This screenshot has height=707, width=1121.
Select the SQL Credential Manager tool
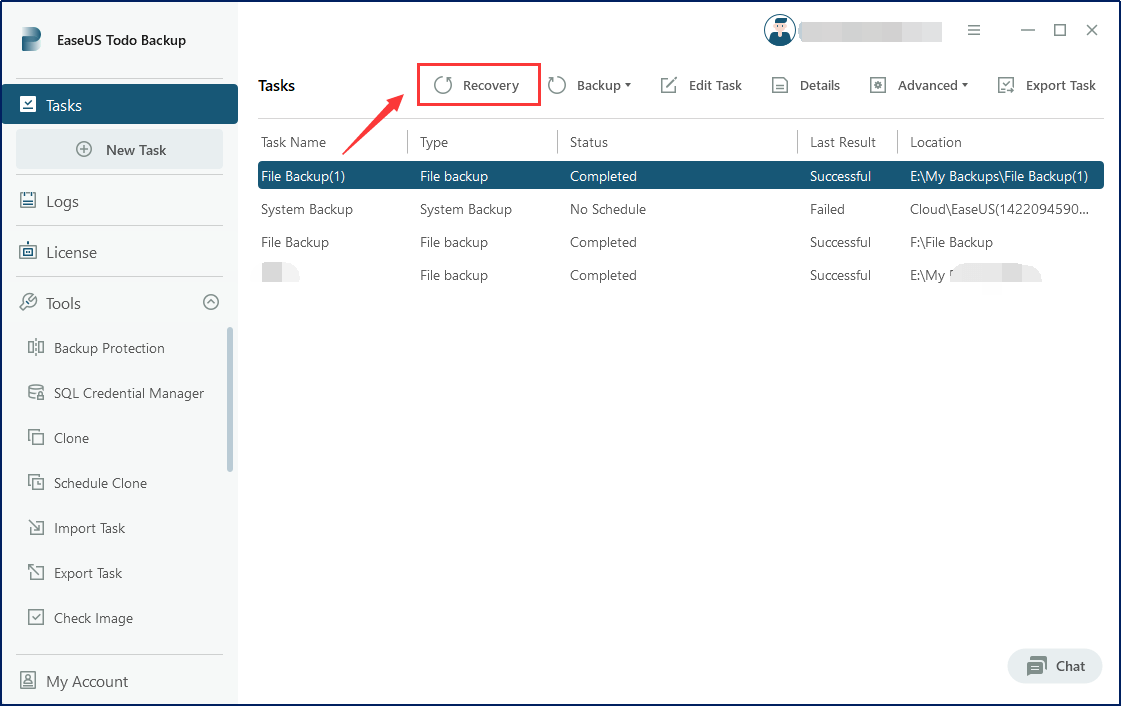(x=126, y=393)
